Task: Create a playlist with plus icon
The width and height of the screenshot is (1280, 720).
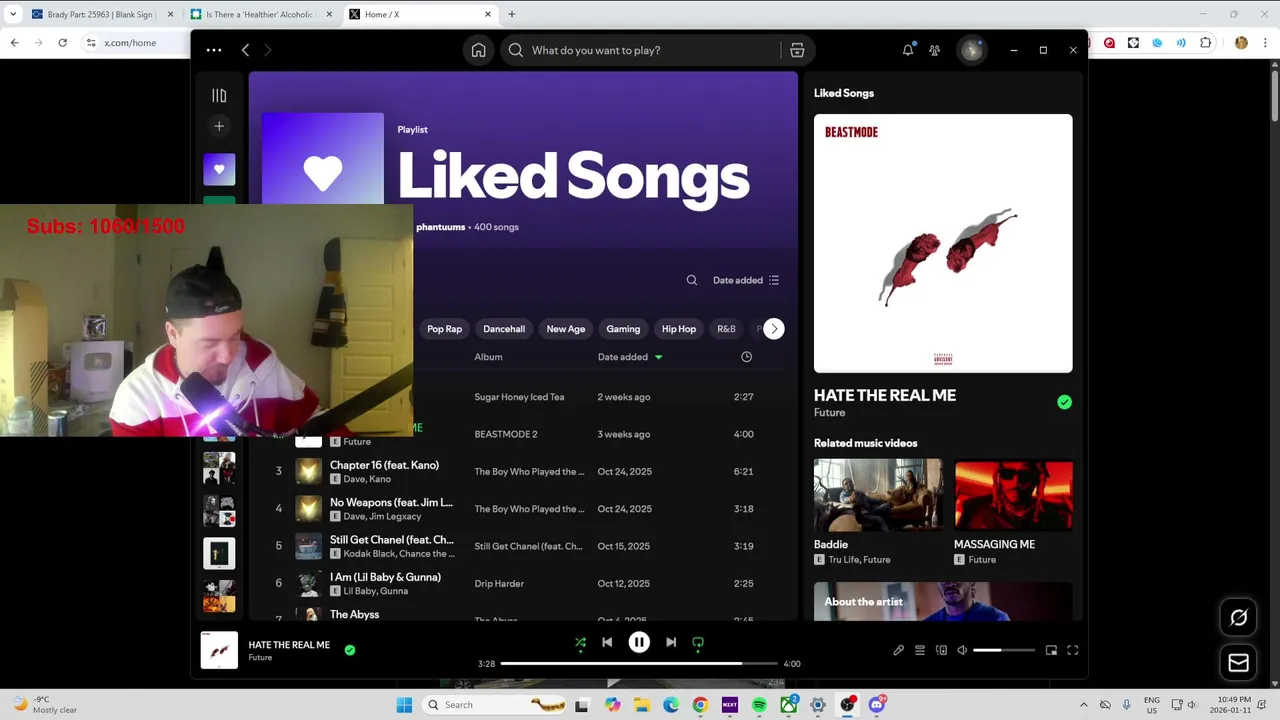Action: [219, 126]
